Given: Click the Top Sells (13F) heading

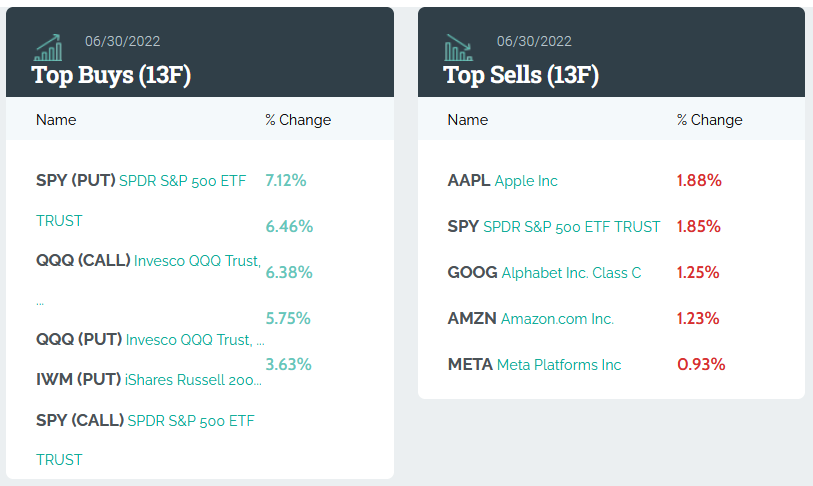Looking at the screenshot, I should (x=521, y=75).
